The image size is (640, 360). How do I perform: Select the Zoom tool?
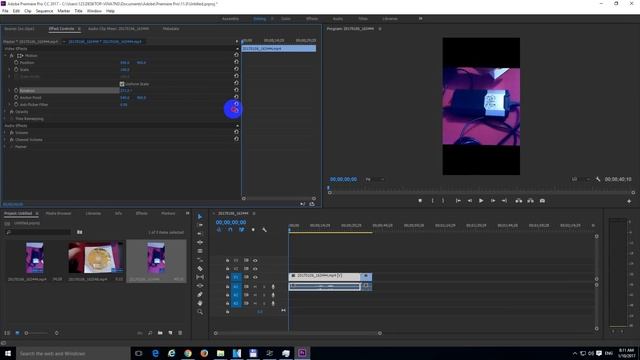(x=200, y=312)
